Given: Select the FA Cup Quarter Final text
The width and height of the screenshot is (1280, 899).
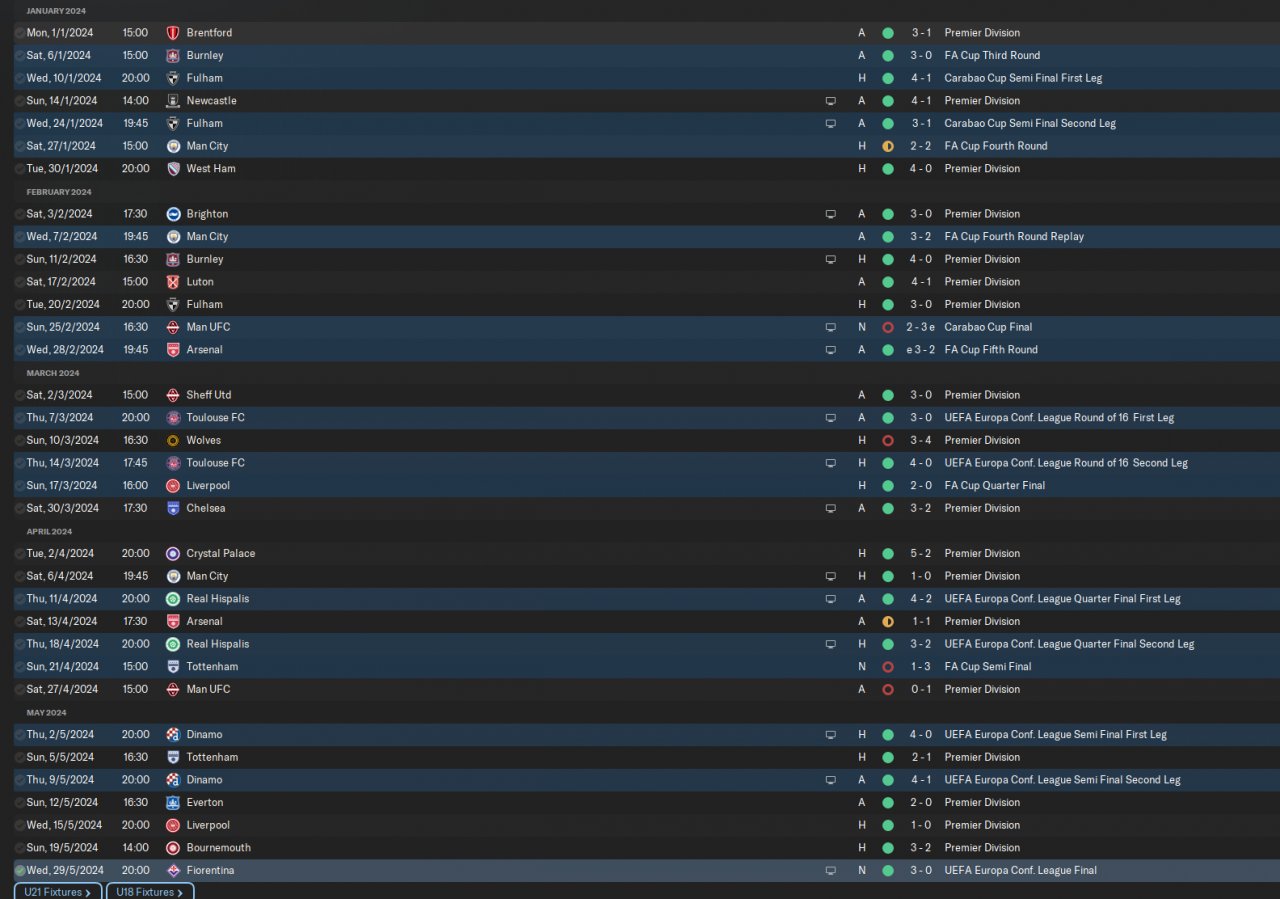Looking at the screenshot, I should (995, 486).
